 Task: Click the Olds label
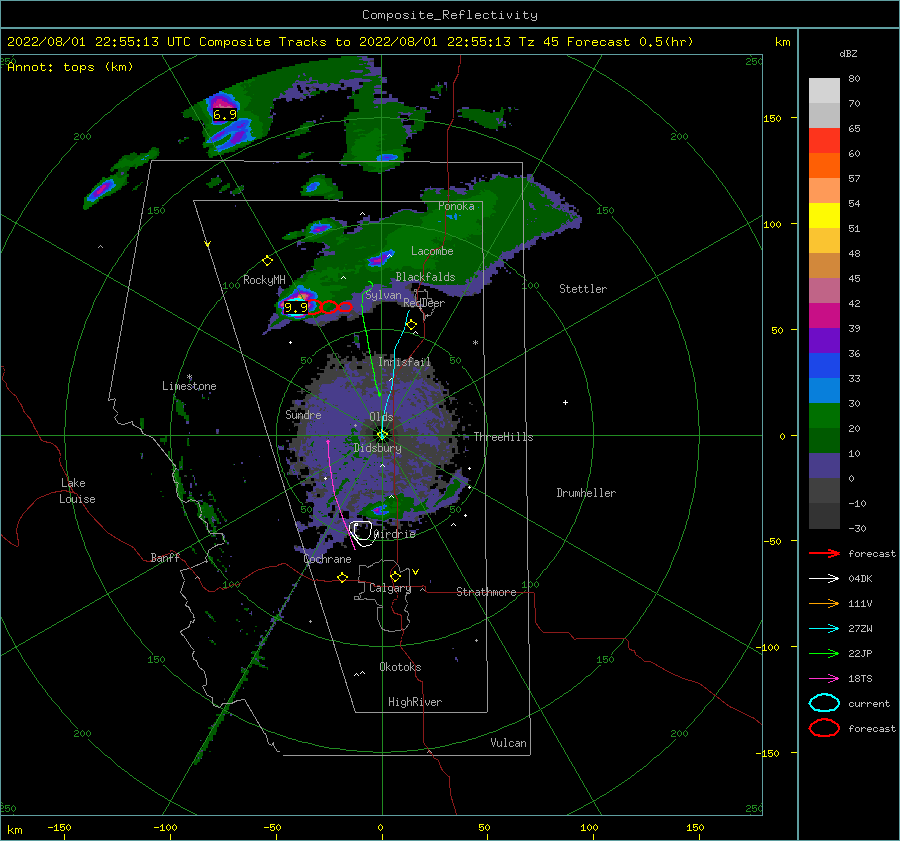(x=381, y=417)
